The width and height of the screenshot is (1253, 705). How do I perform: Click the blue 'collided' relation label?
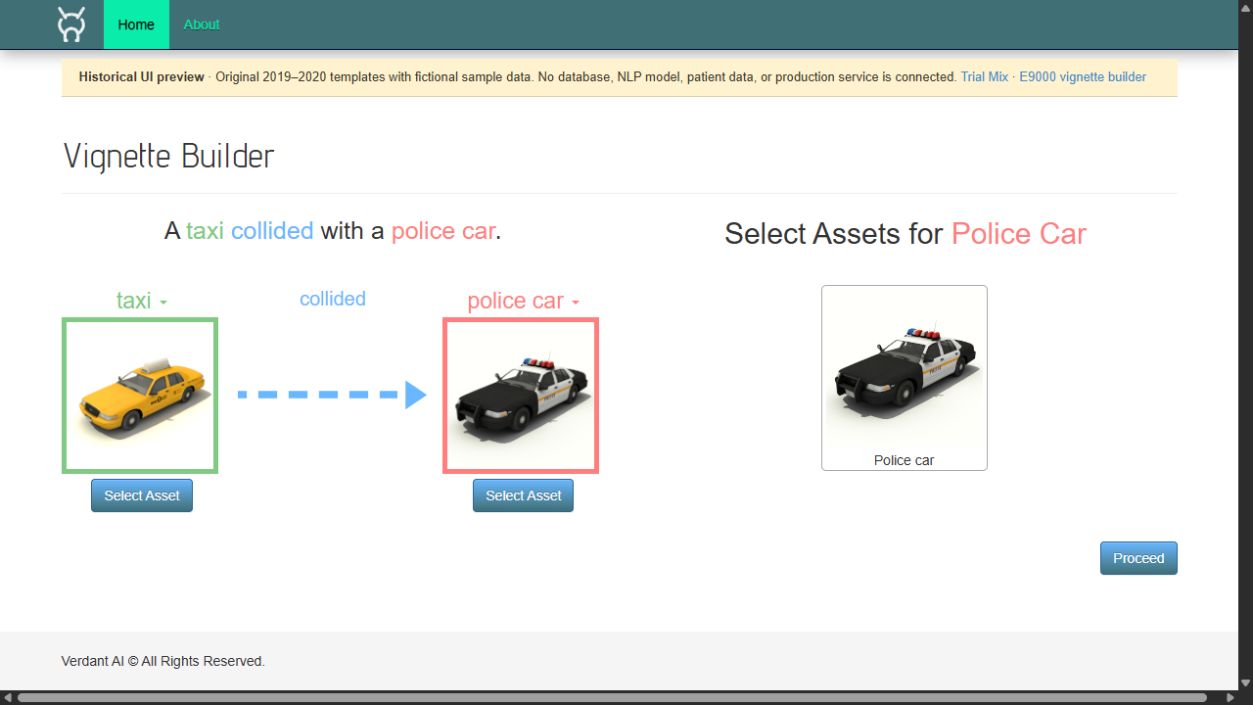click(x=332, y=298)
